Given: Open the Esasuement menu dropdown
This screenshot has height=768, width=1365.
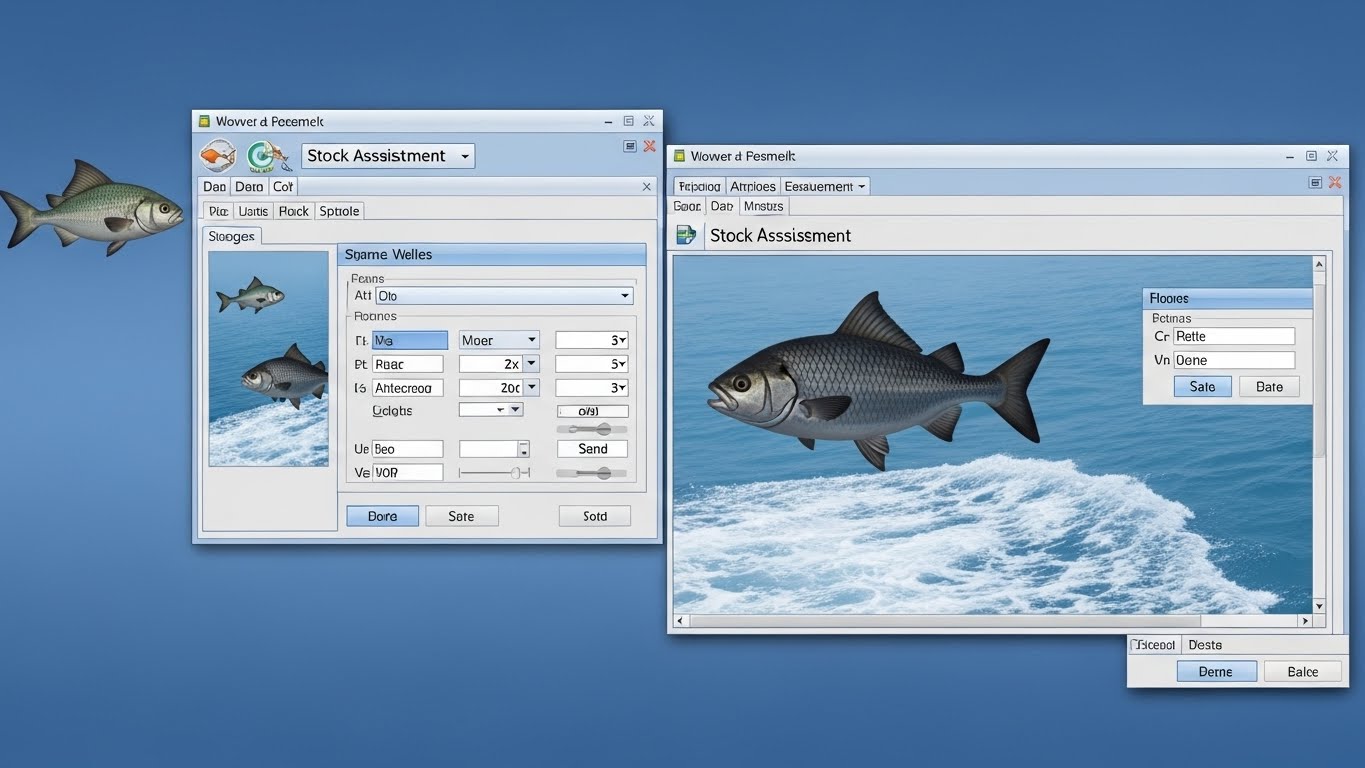Looking at the screenshot, I should click(x=861, y=186).
